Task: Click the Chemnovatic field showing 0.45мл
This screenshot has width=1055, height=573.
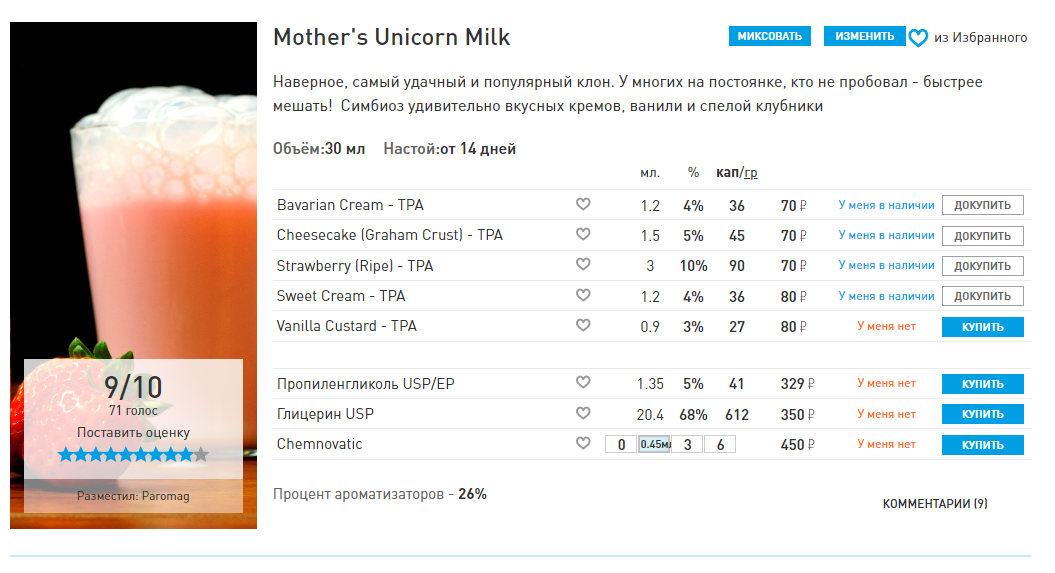Action: click(x=654, y=445)
